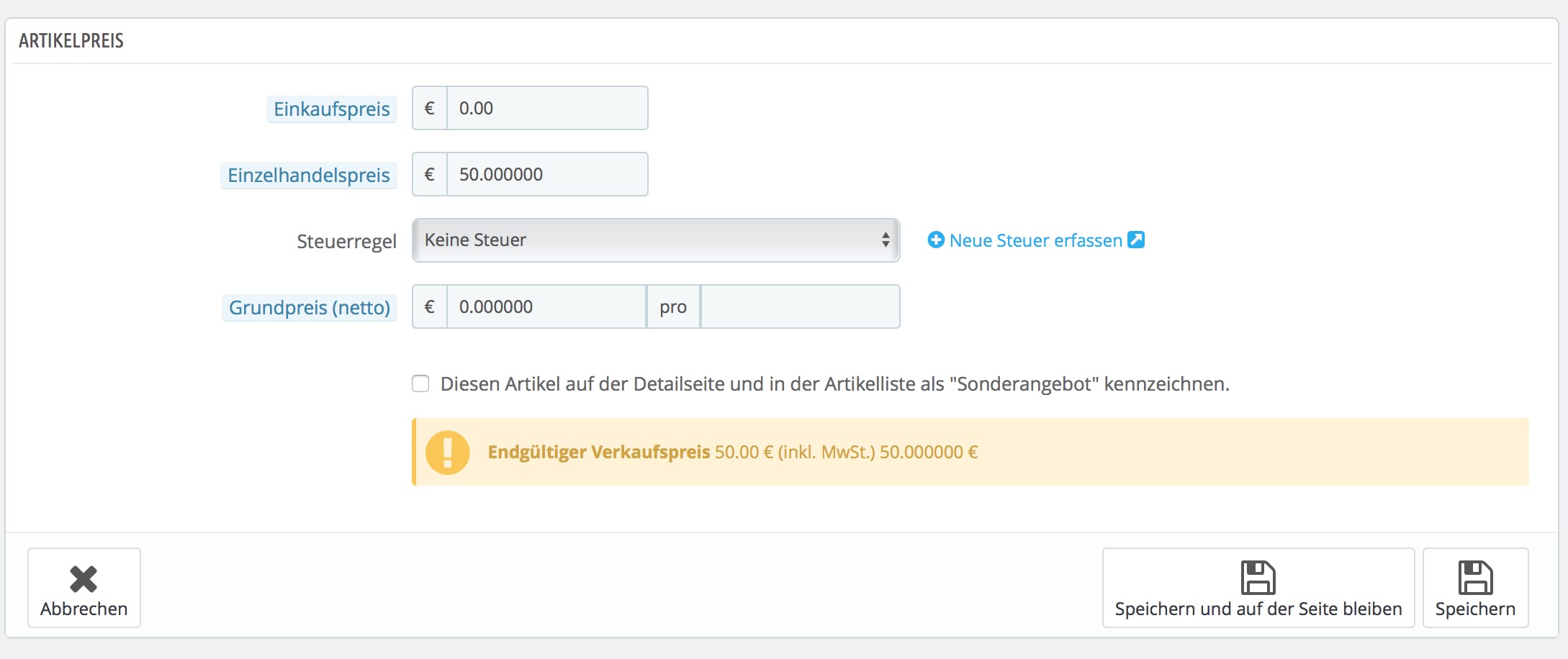Click the Speichern und auf der Seite bleiben label
The image size is (1568, 659).
[x=1258, y=609]
